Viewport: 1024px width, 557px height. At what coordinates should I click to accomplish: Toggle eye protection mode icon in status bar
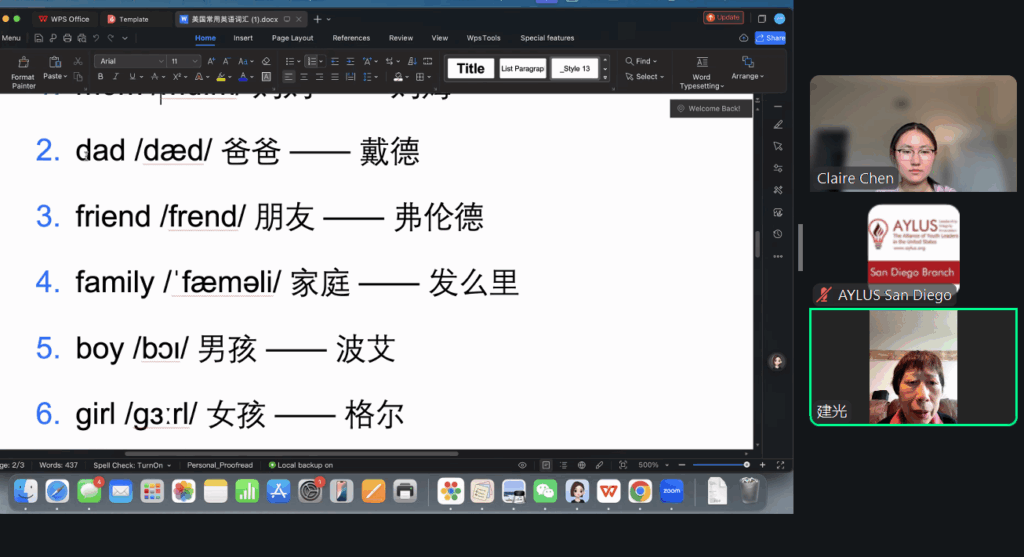(x=522, y=465)
